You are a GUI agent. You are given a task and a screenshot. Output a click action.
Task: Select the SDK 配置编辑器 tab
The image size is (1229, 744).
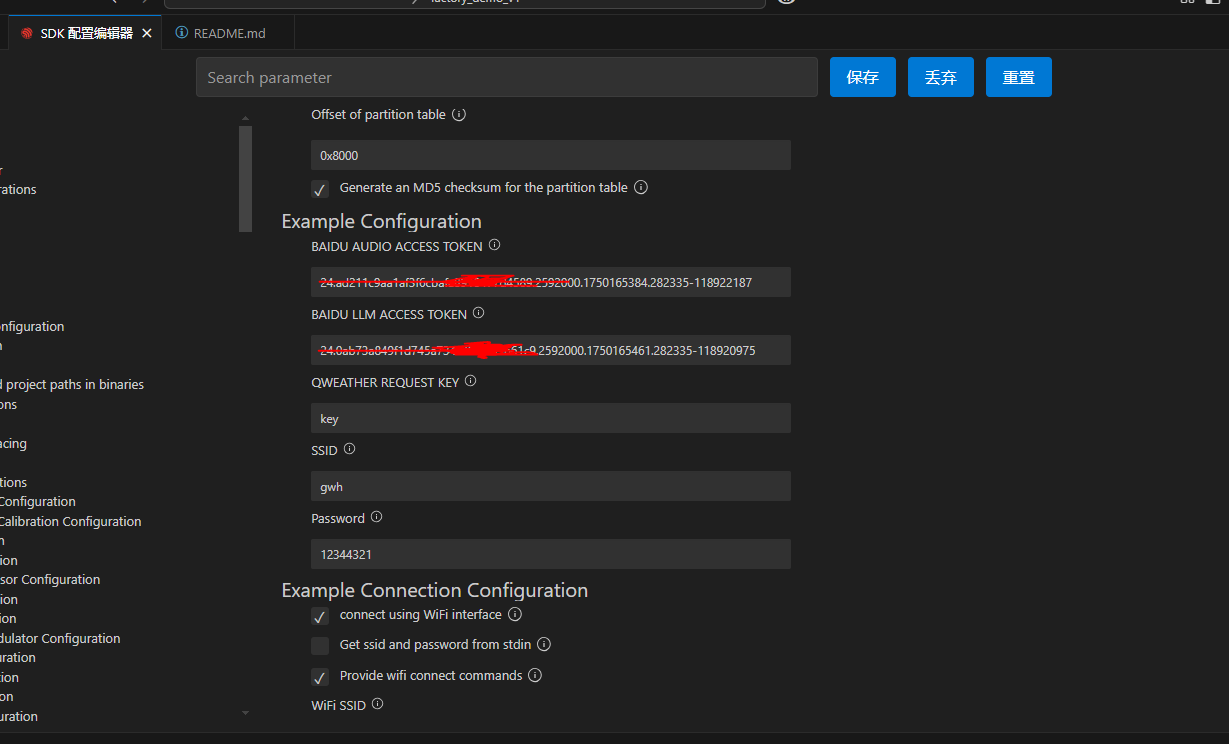pyautogui.click(x=86, y=33)
